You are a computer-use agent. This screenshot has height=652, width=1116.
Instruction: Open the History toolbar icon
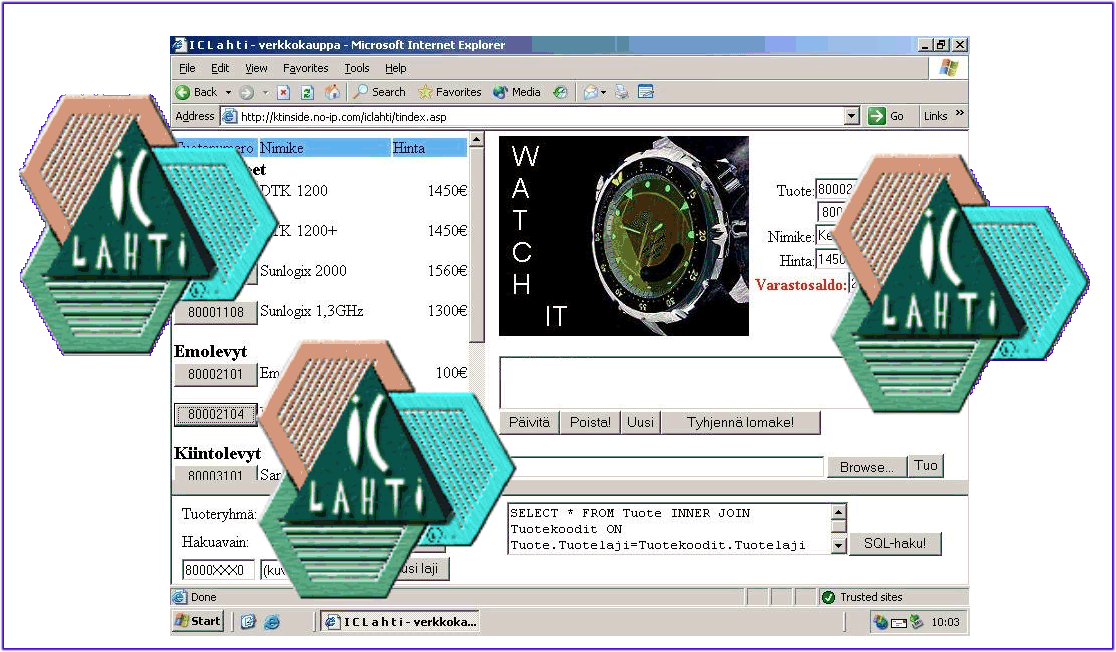click(561, 92)
